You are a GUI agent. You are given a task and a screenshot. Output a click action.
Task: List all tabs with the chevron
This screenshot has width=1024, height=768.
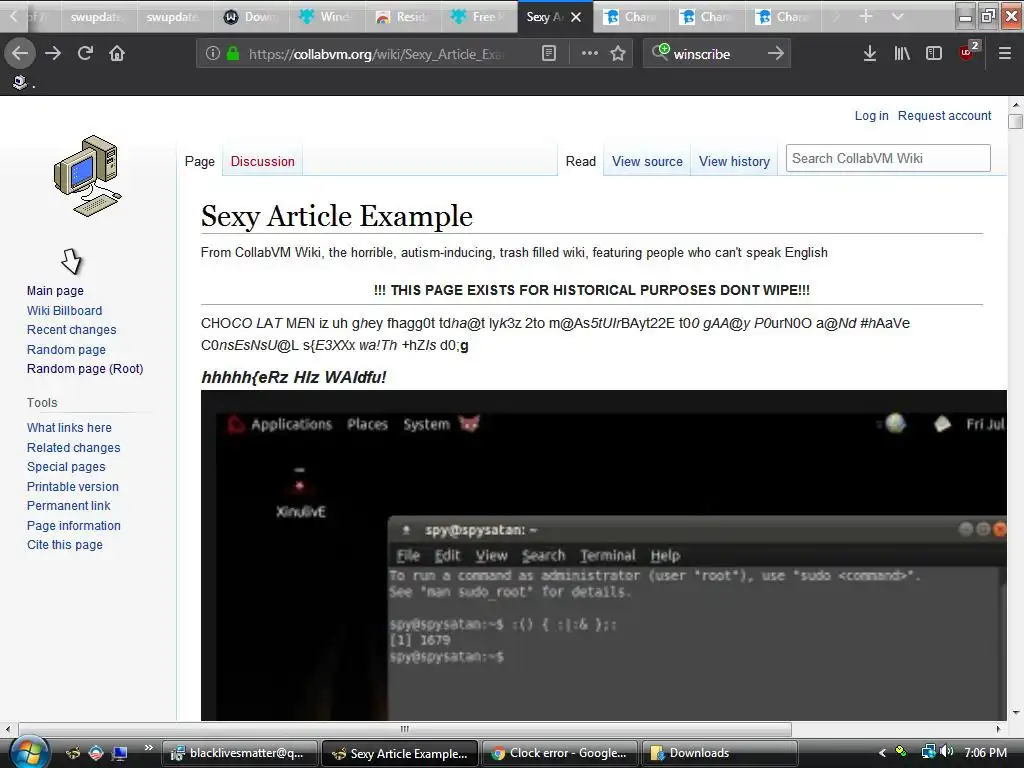click(x=898, y=16)
